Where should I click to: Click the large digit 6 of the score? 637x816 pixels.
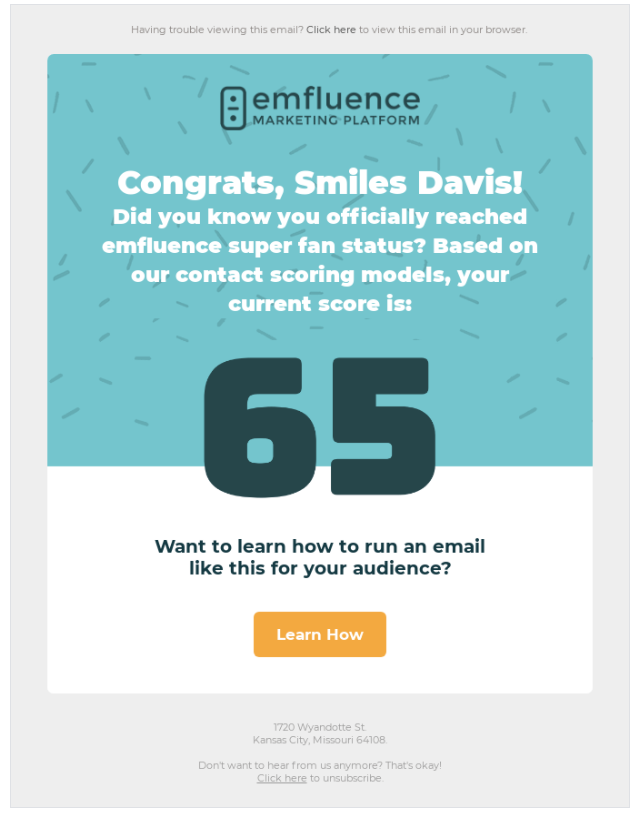(259, 427)
